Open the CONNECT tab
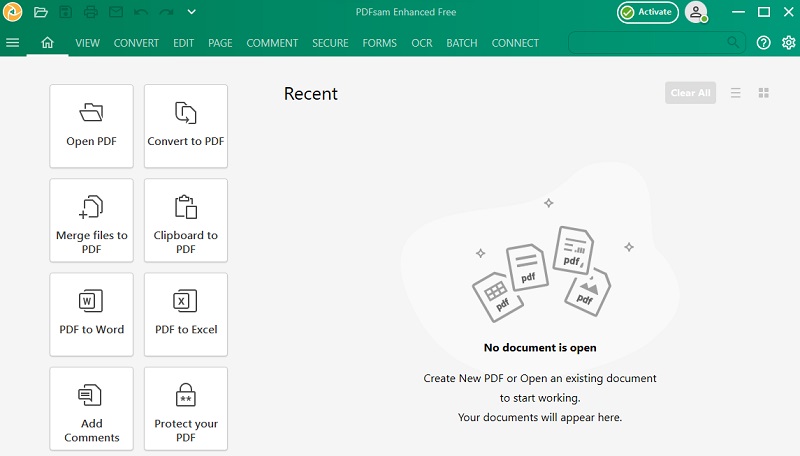This screenshot has height=456, width=800. 515,43
